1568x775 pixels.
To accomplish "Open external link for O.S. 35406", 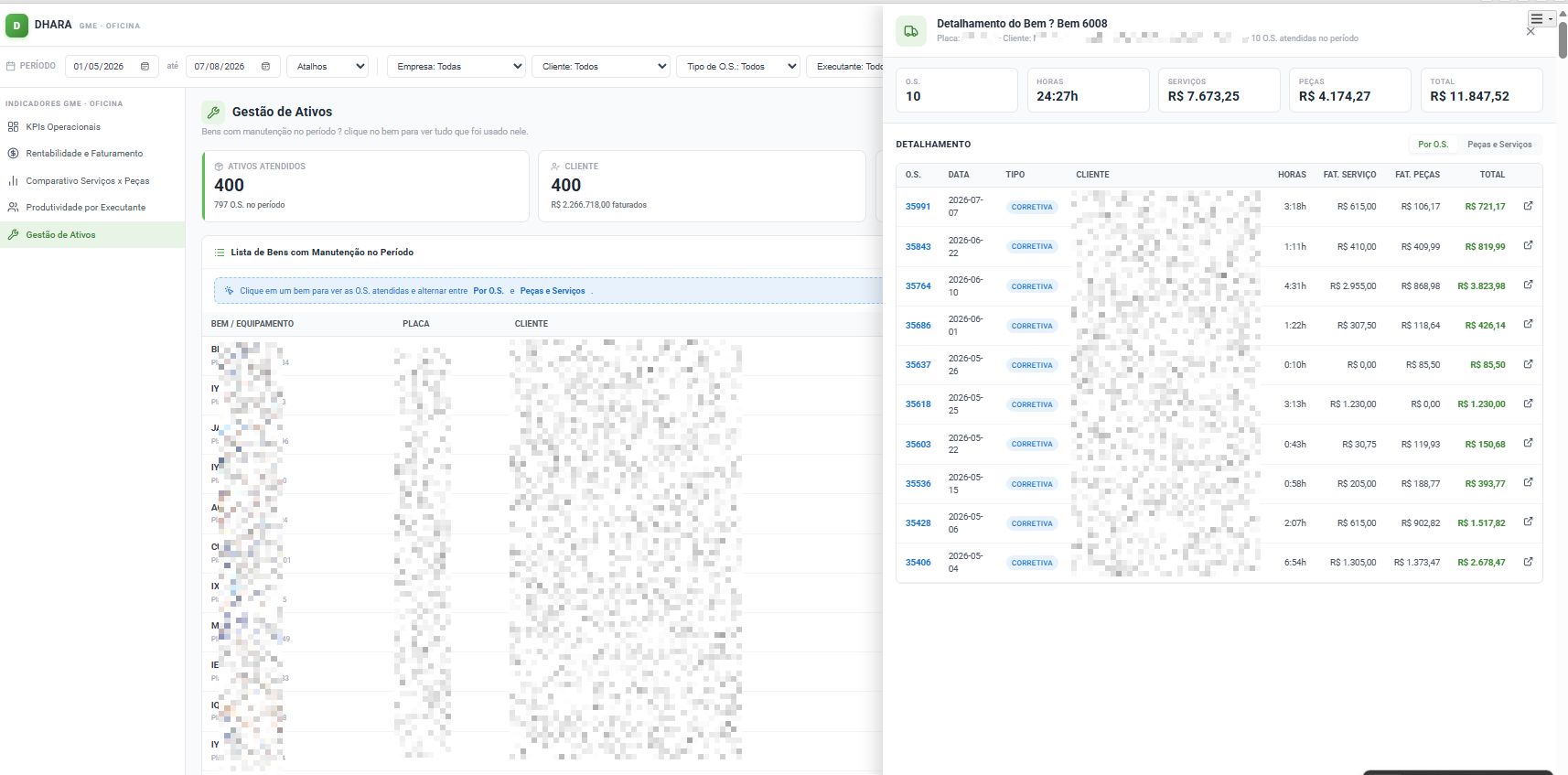I will point(1528,562).
